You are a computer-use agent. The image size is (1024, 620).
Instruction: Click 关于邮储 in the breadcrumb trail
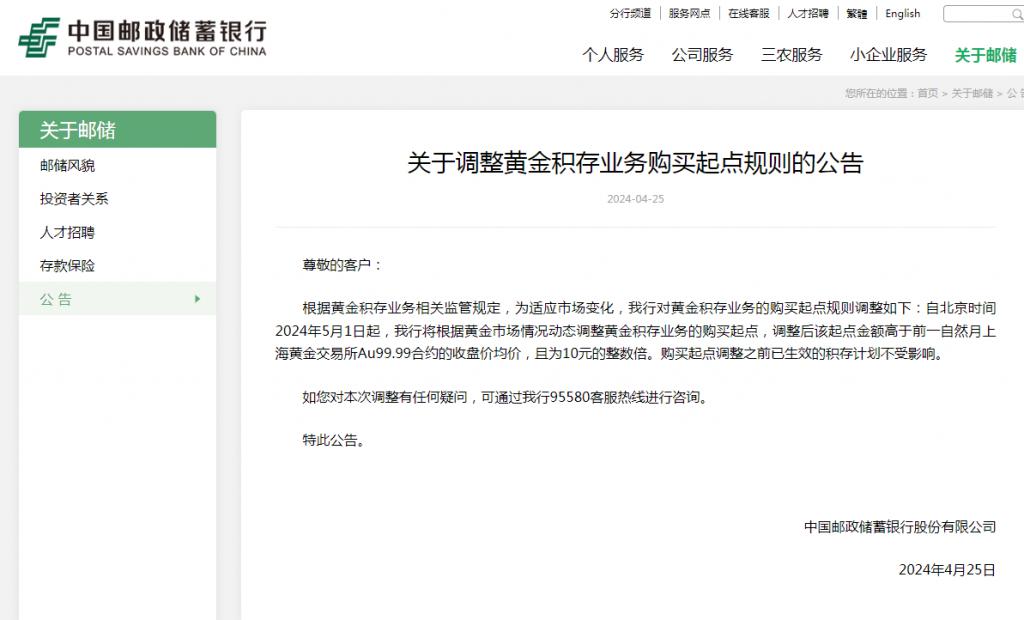[x=972, y=93]
